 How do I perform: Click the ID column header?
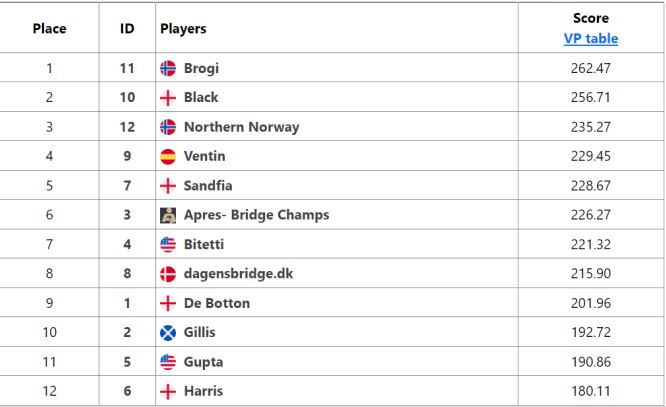[x=127, y=29]
